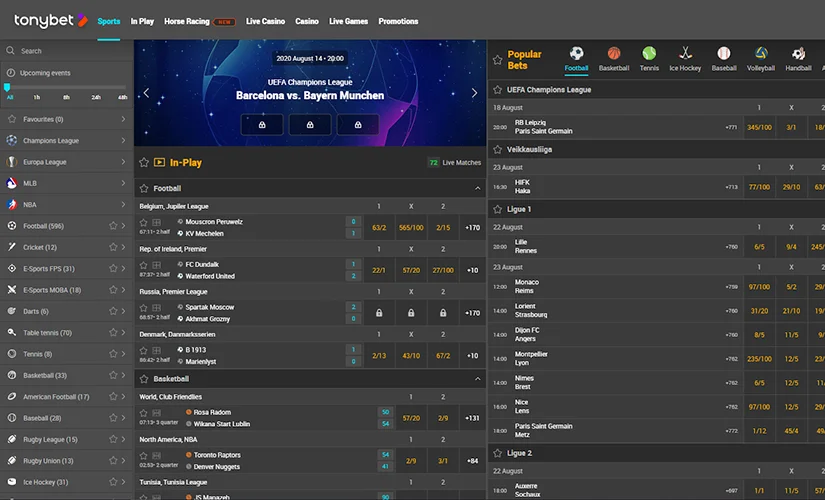Open stats icon for Mouscron Peruwelz match
Screen dimensions: 825x500
pos(156,223)
